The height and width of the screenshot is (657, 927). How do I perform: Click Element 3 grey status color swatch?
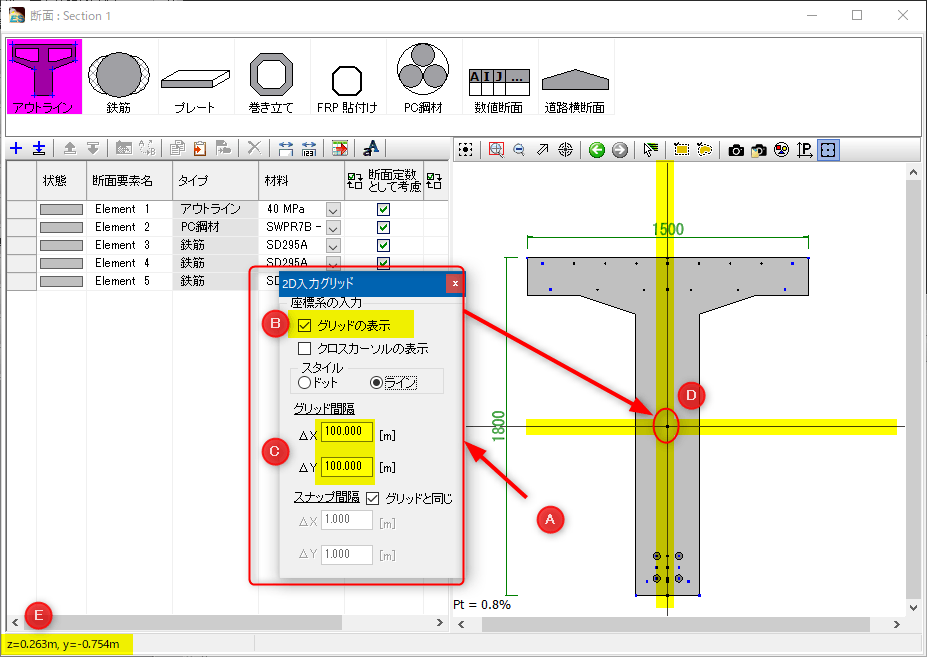tap(61, 245)
